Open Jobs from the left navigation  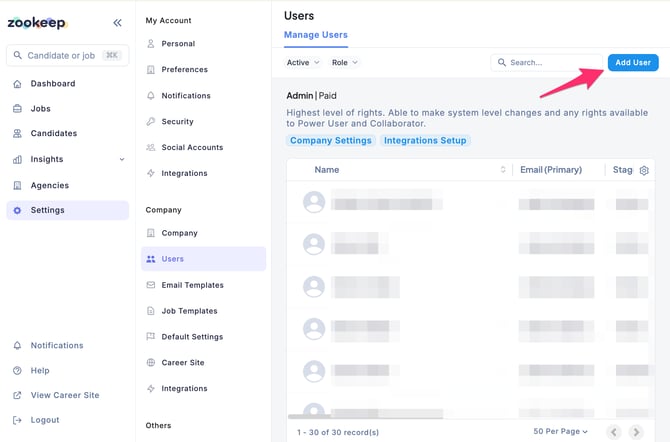coord(40,109)
